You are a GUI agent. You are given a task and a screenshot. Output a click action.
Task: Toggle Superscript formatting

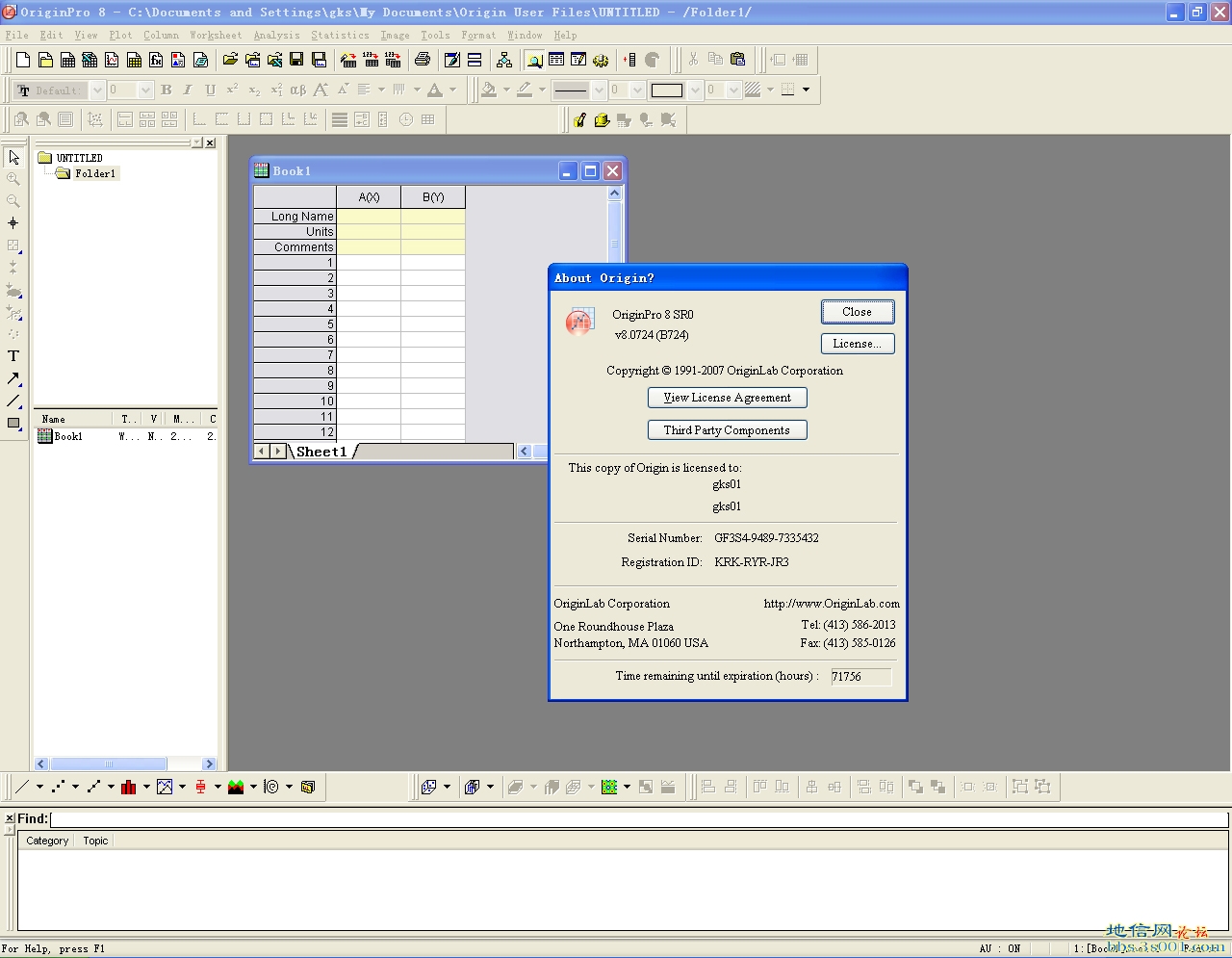click(232, 91)
